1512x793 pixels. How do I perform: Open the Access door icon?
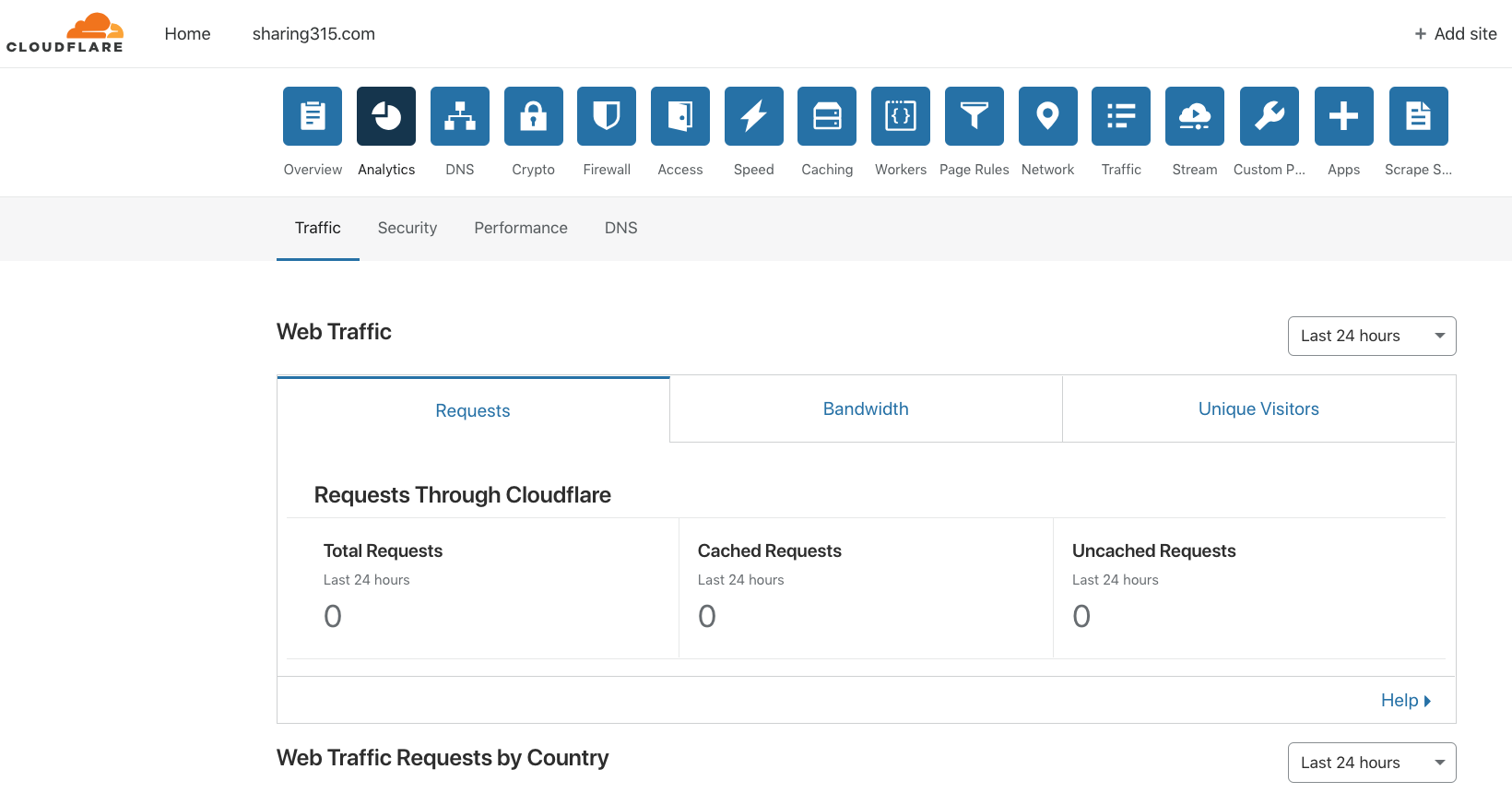680,116
